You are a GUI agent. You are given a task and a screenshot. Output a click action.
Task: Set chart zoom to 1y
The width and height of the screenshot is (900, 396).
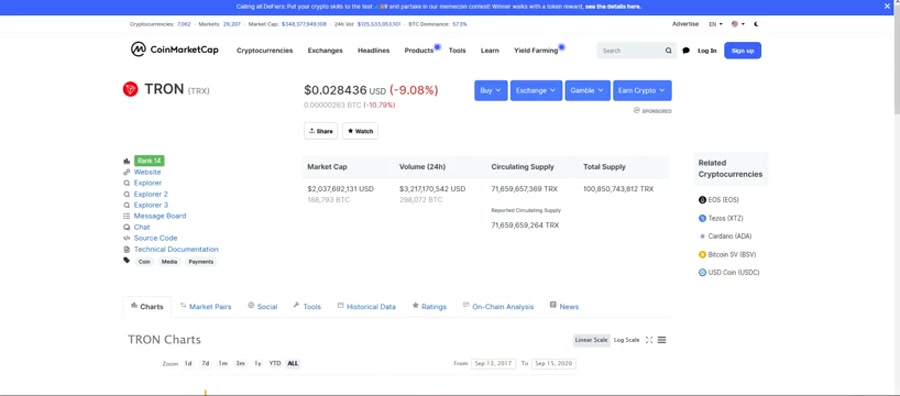pyautogui.click(x=258, y=363)
